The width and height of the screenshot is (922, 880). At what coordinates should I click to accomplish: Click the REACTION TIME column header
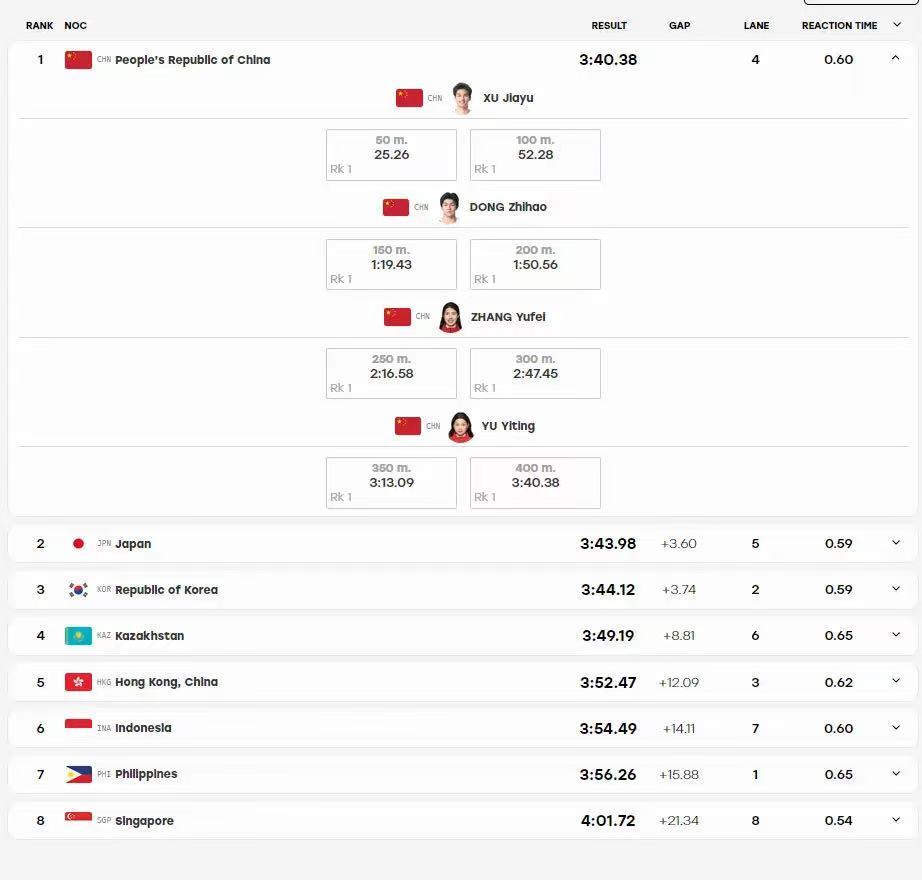(x=839, y=25)
